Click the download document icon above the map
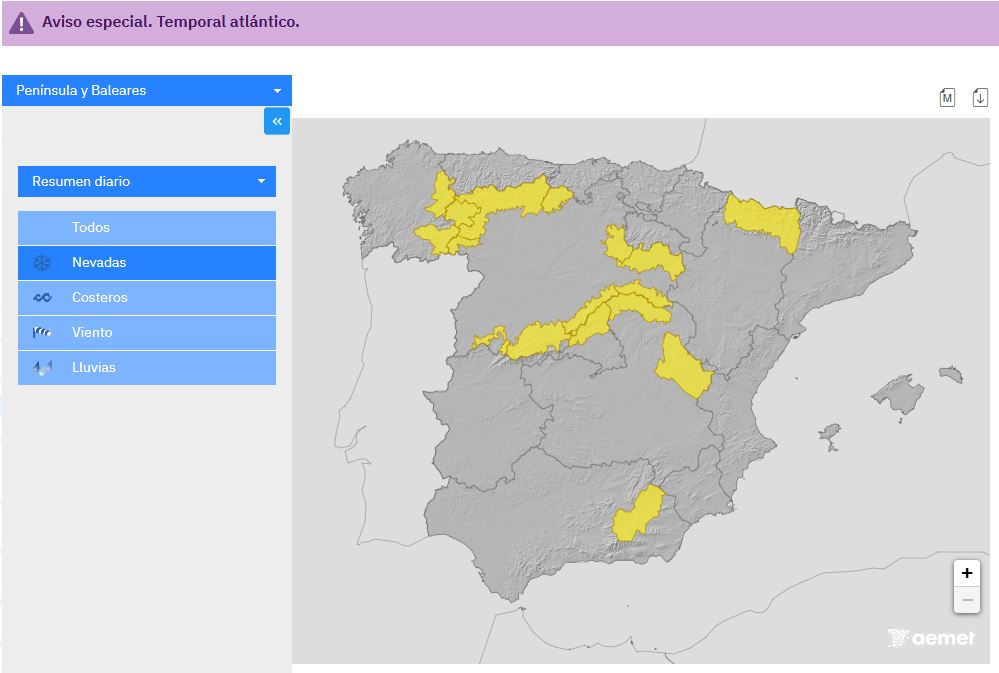 click(980, 97)
